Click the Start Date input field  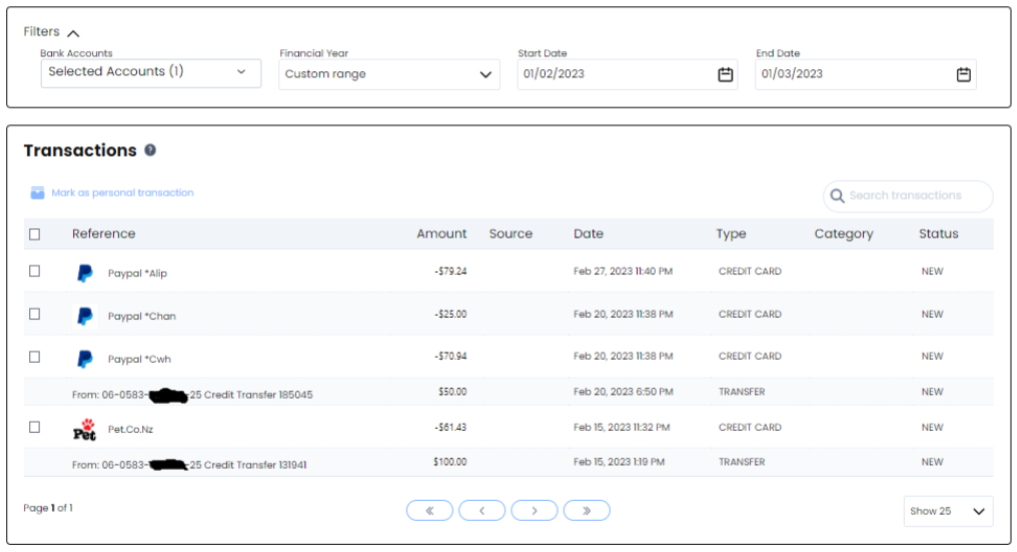coord(627,74)
